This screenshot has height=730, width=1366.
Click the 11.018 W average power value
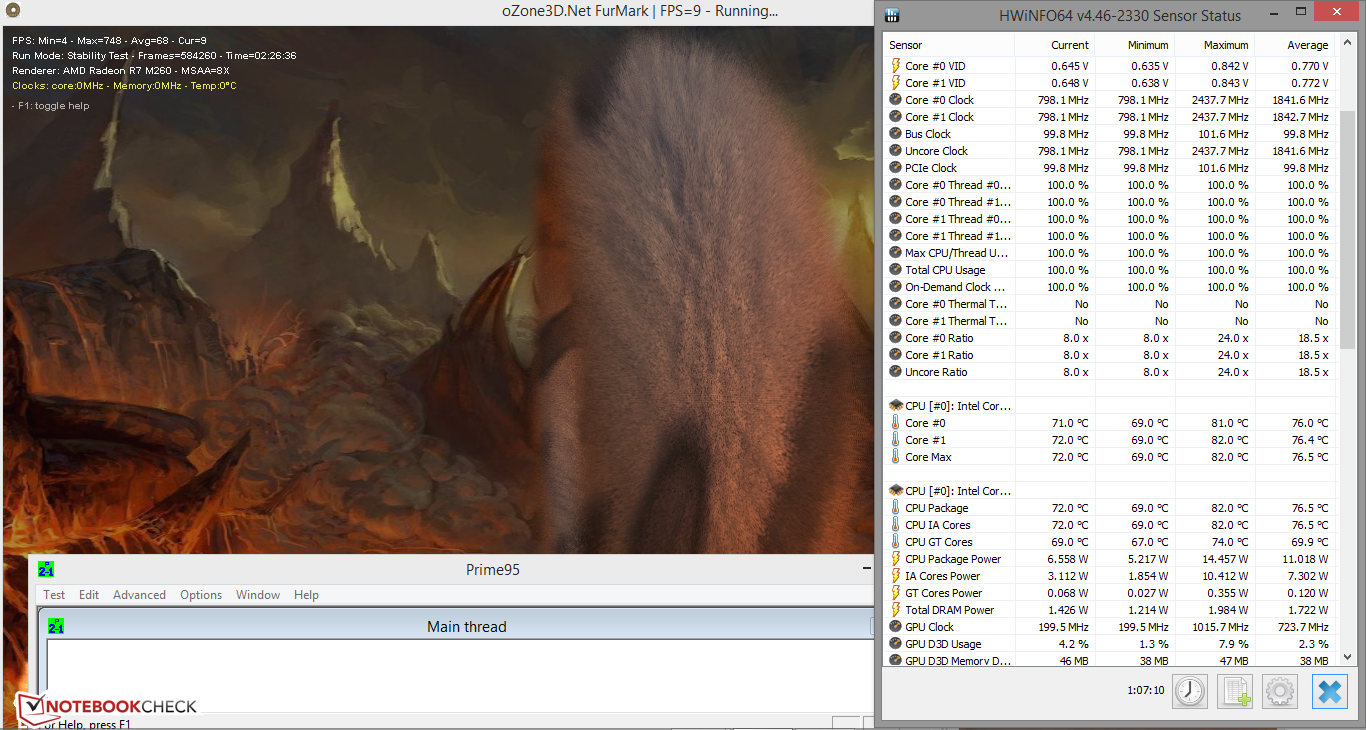(1305, 559)
